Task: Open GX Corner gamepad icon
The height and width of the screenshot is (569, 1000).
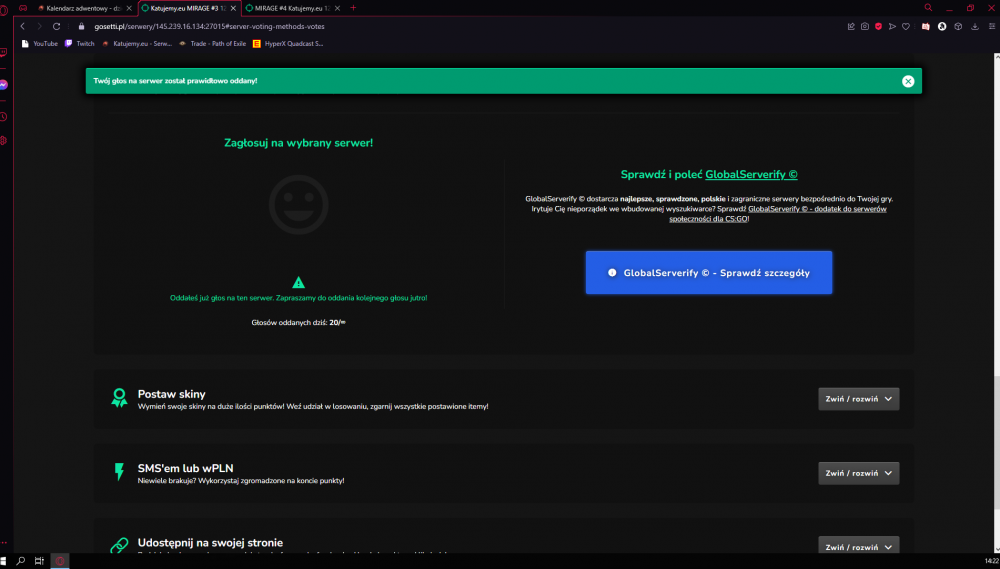Action: [x=23, y=8]
